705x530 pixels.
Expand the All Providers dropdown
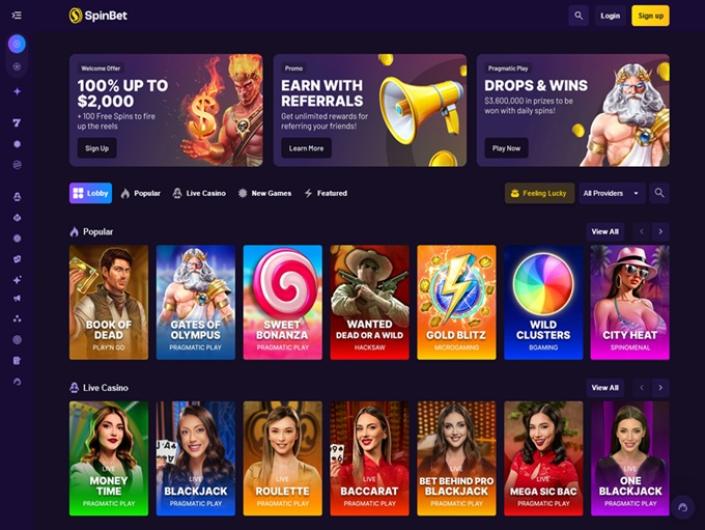point(612,193)
